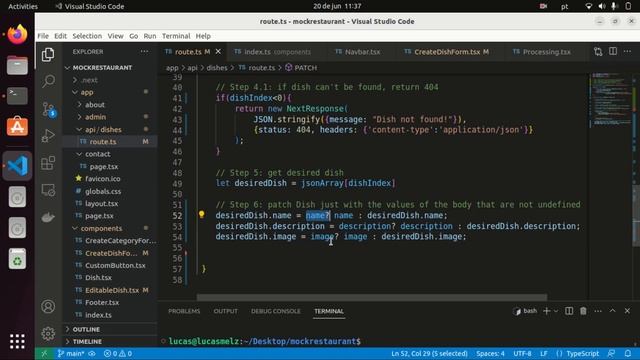This screenshot has height=360, width=640.
Task: Open Ubuntu Software from the dock
Action: click(x=17, y=126)
